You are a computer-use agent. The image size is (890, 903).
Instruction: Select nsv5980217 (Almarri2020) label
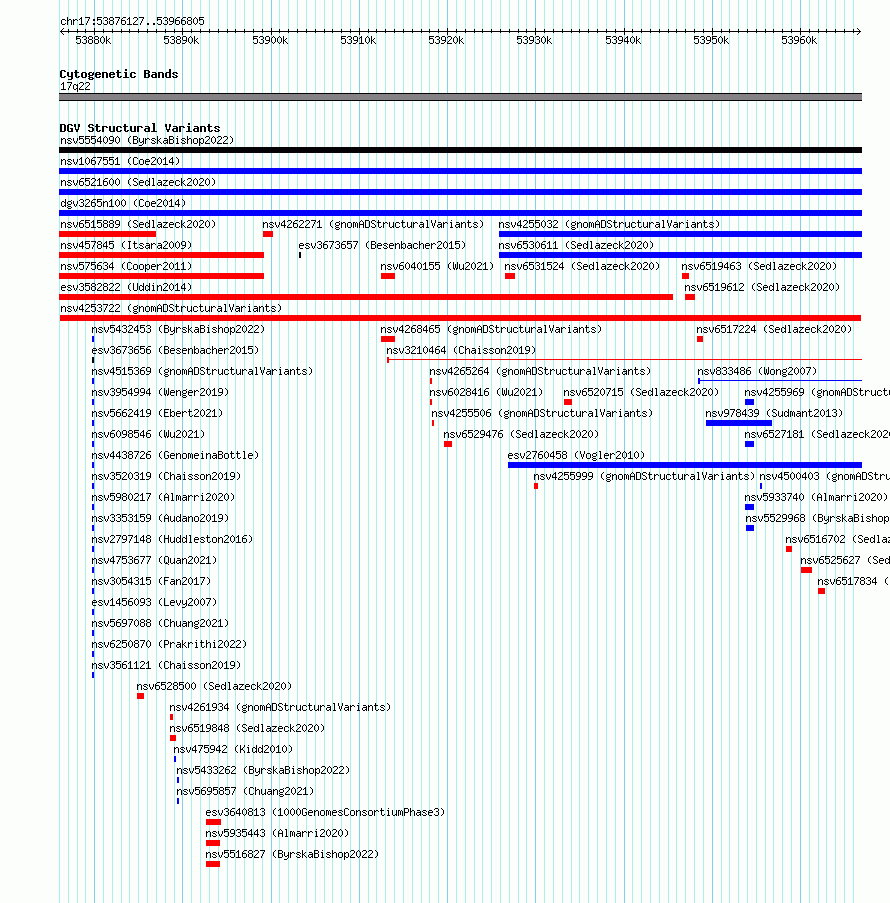[163, 498]
